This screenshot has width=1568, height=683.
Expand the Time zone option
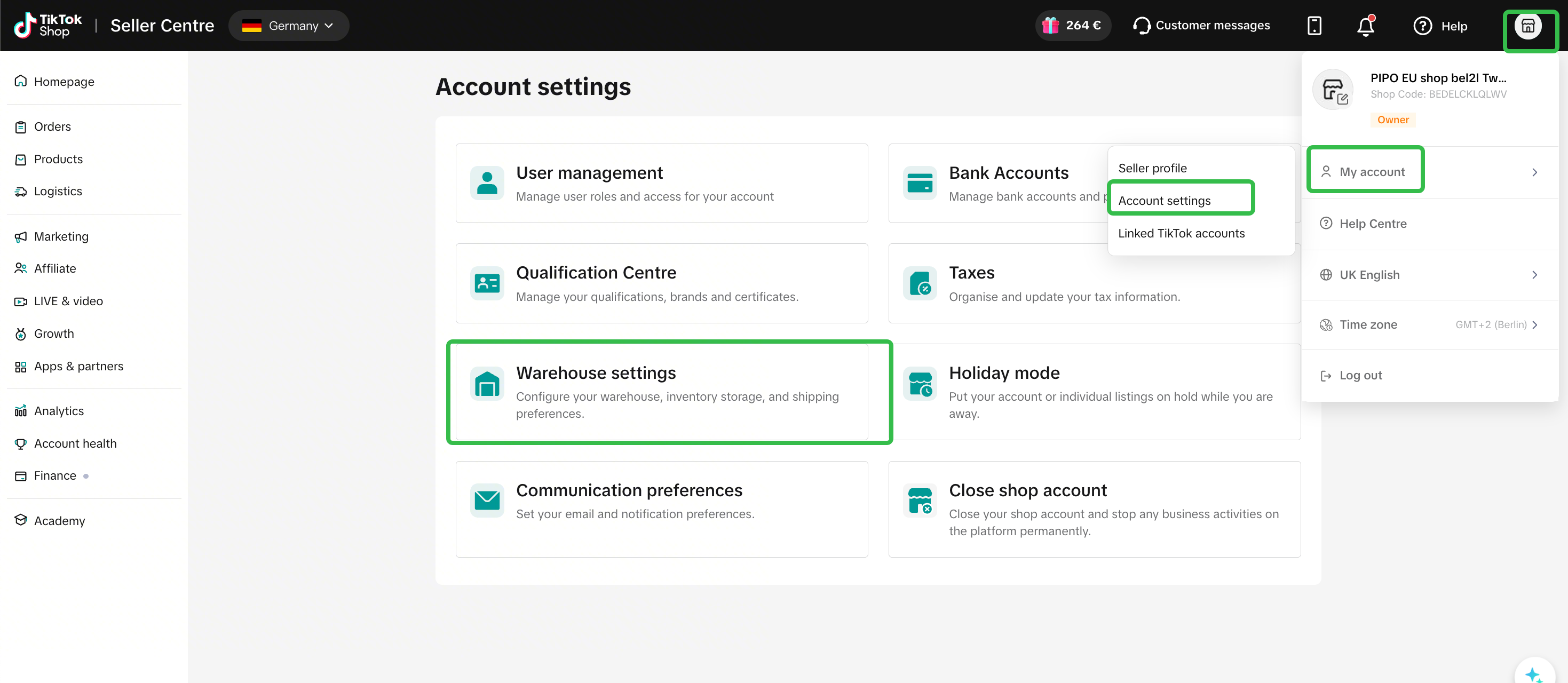click(1429, 325)
